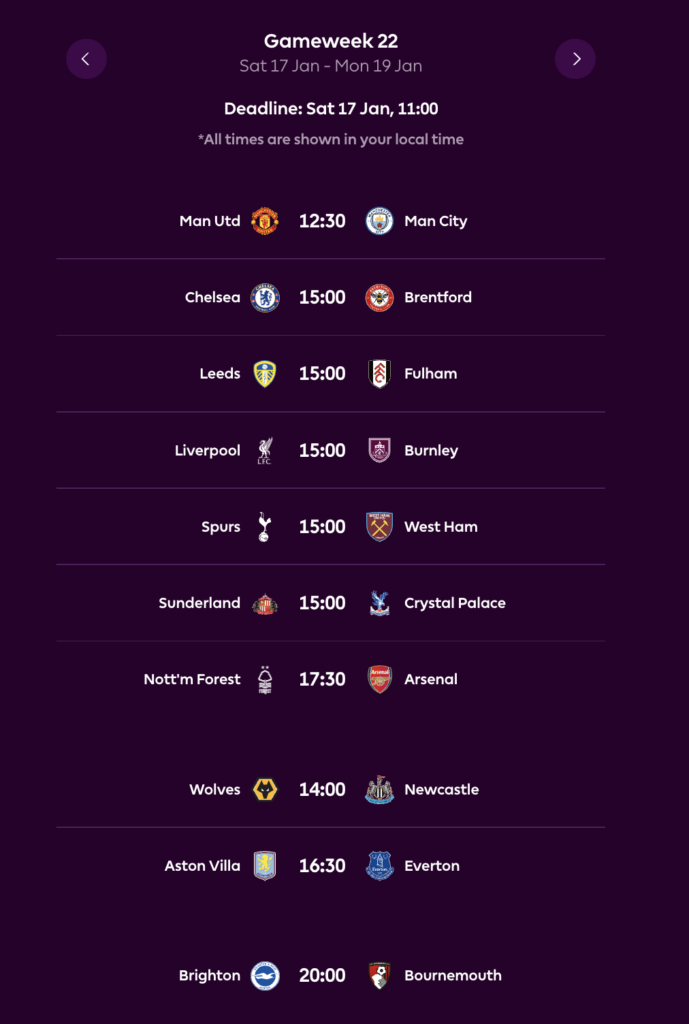Click the Leeds club crest
The width and height of the screenshot is (689, 1024).
coord(264,374)
